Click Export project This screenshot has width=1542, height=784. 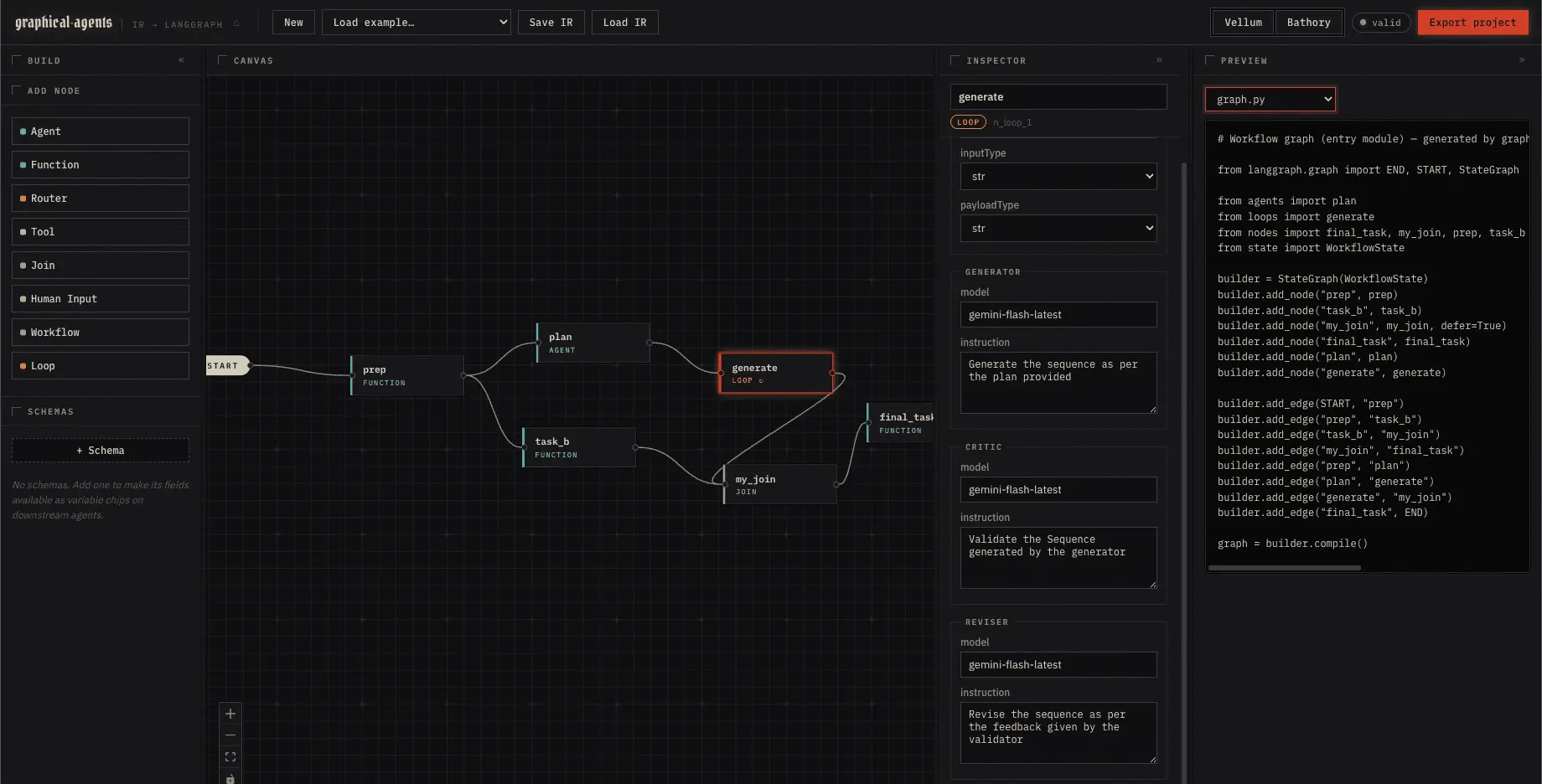click(x=1472, y=23)
